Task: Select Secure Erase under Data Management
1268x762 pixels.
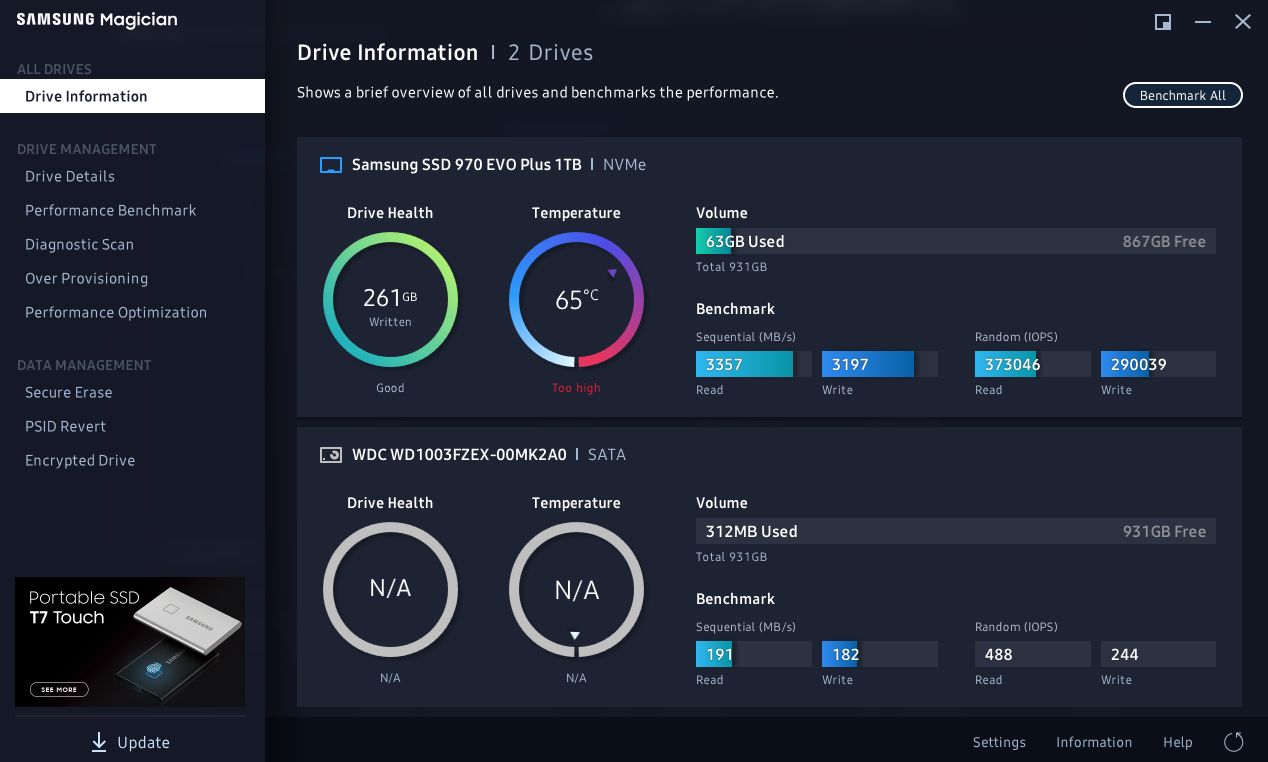Action: point(68,392)
